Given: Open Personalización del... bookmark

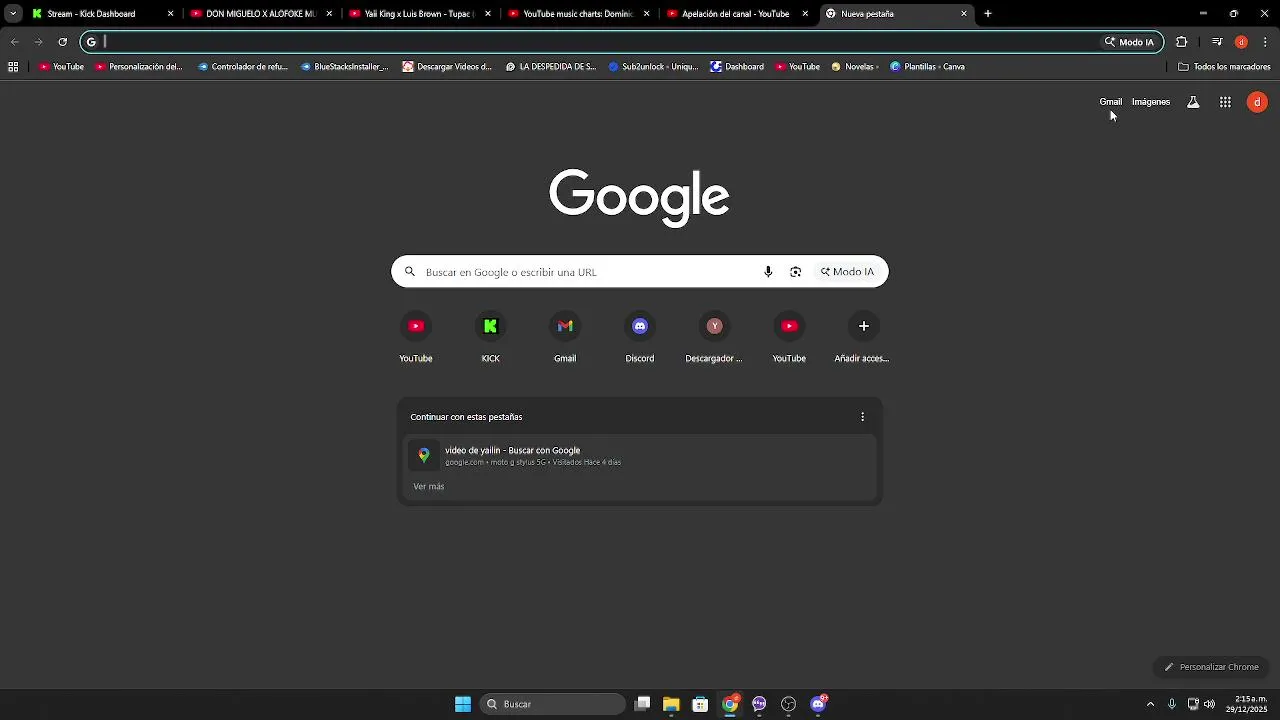Looking at the screenshot, I should (139, 67).
